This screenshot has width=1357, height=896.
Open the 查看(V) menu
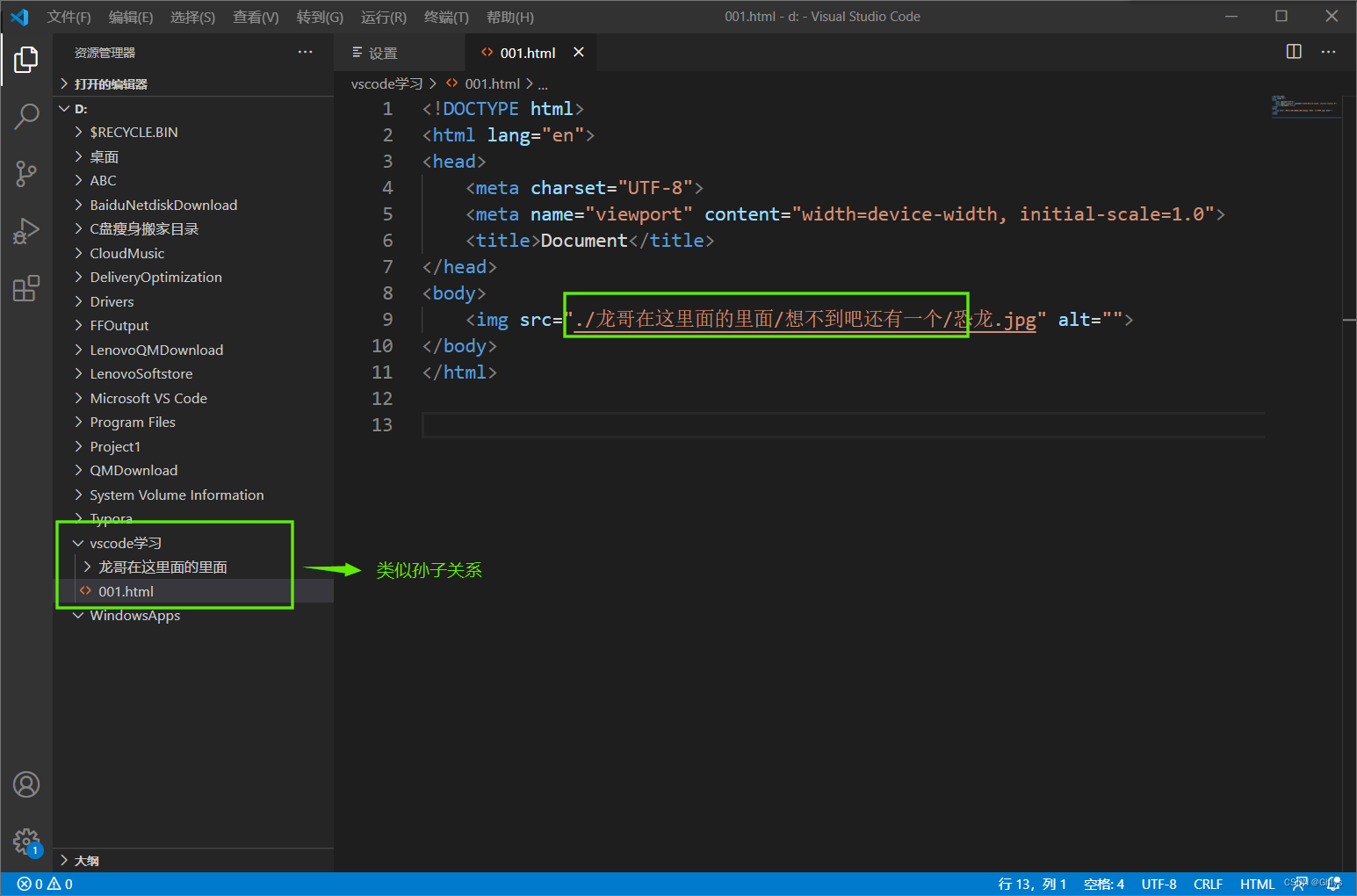tap(256, 17)
